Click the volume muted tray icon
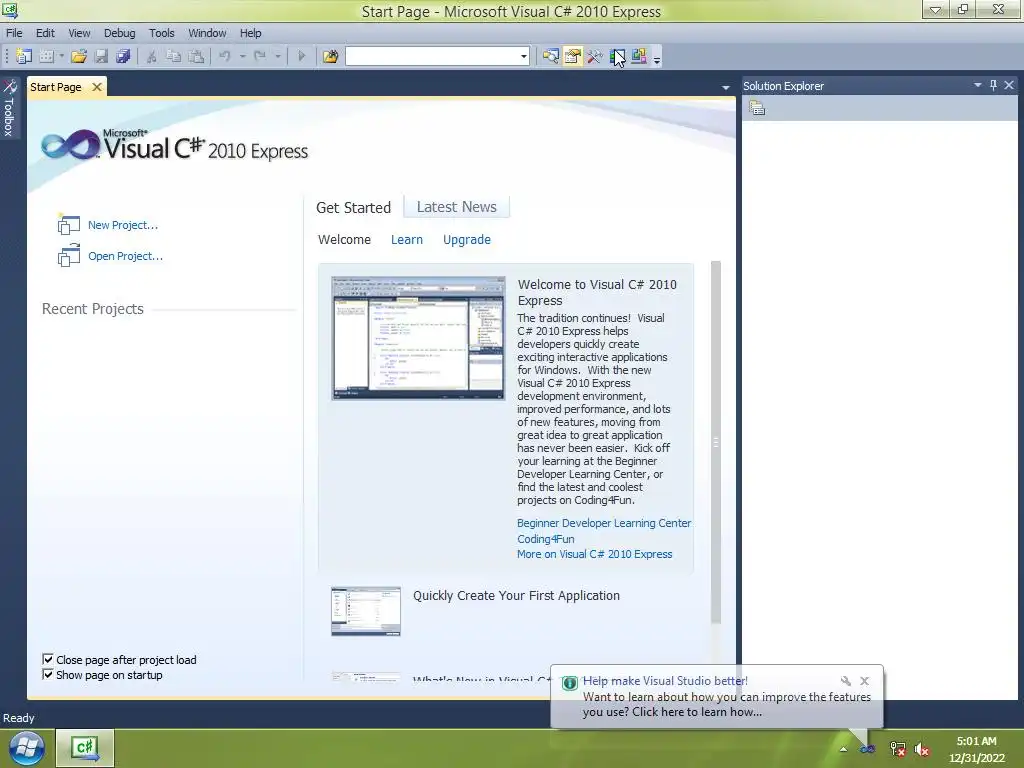 (x=921, y=750)
